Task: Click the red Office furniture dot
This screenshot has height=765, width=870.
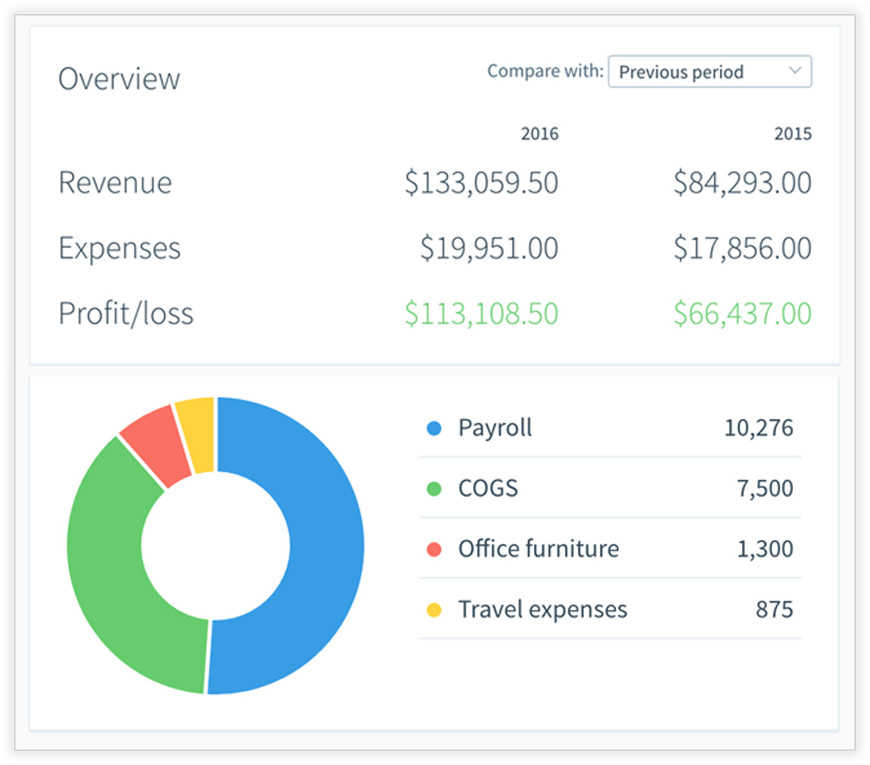Action: tap(434, 549)
